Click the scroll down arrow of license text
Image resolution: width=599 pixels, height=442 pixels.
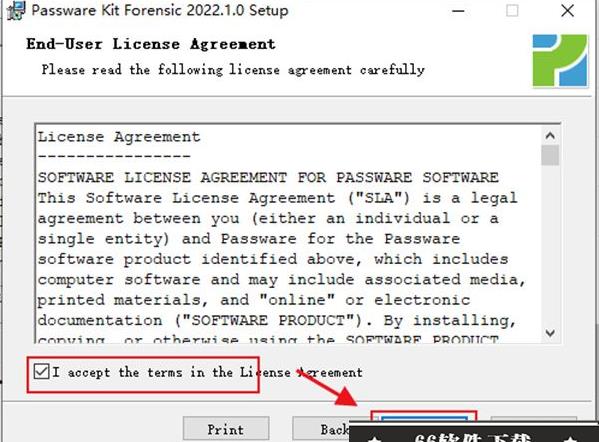click(x=550, y=333)
